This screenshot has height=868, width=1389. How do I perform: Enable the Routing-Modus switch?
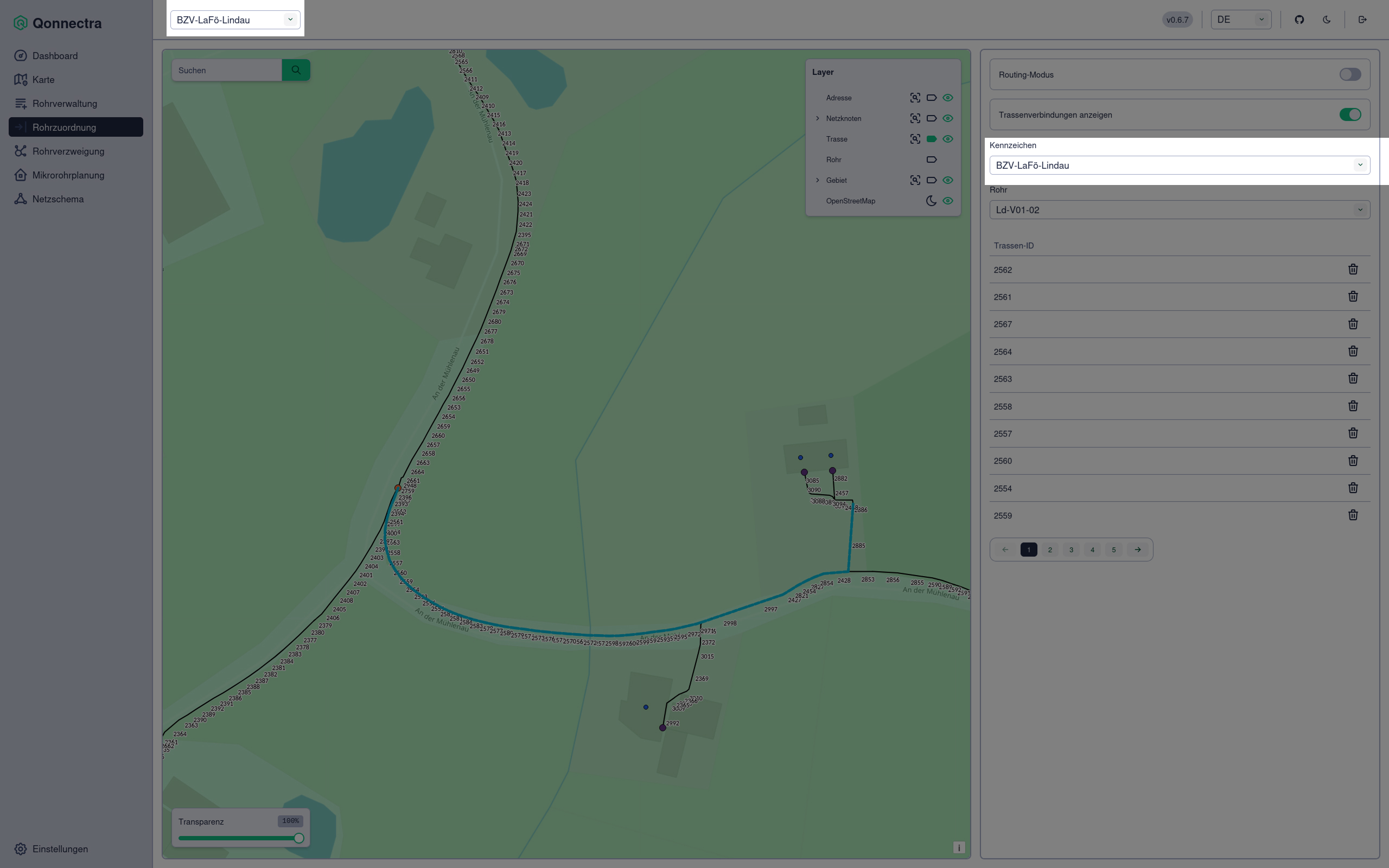1350,75
